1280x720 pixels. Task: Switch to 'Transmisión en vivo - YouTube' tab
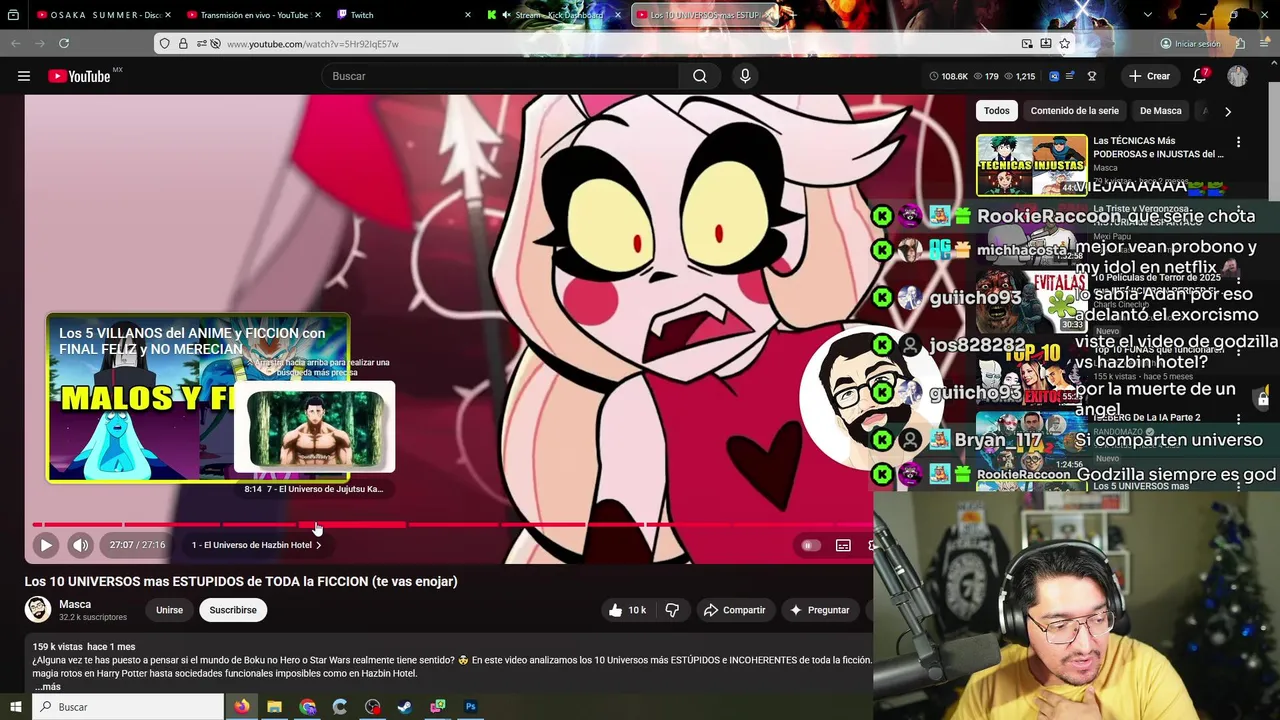252,15
